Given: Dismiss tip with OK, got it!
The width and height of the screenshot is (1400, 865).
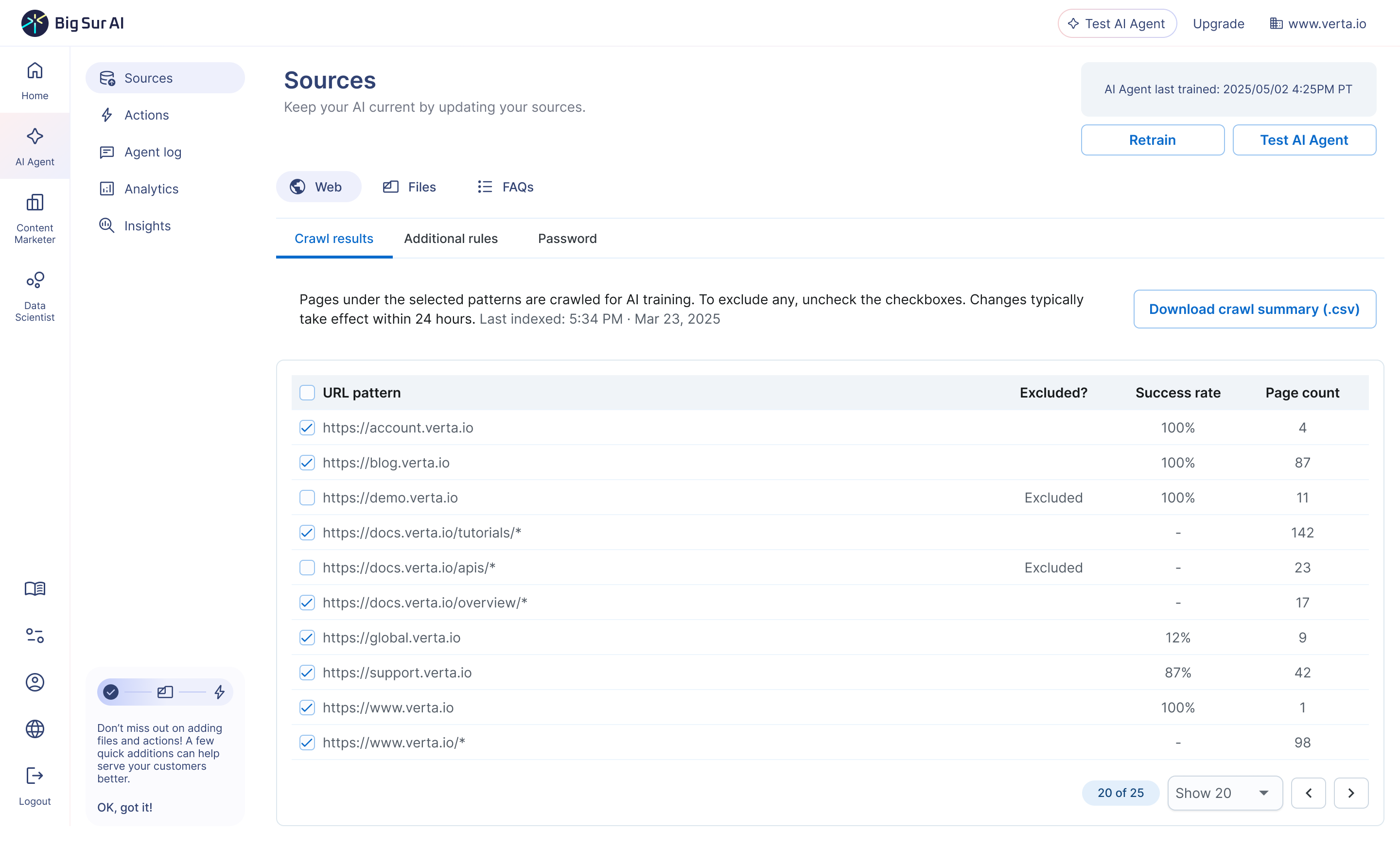Looking at the screenshot, I should (x=125, y=807).
